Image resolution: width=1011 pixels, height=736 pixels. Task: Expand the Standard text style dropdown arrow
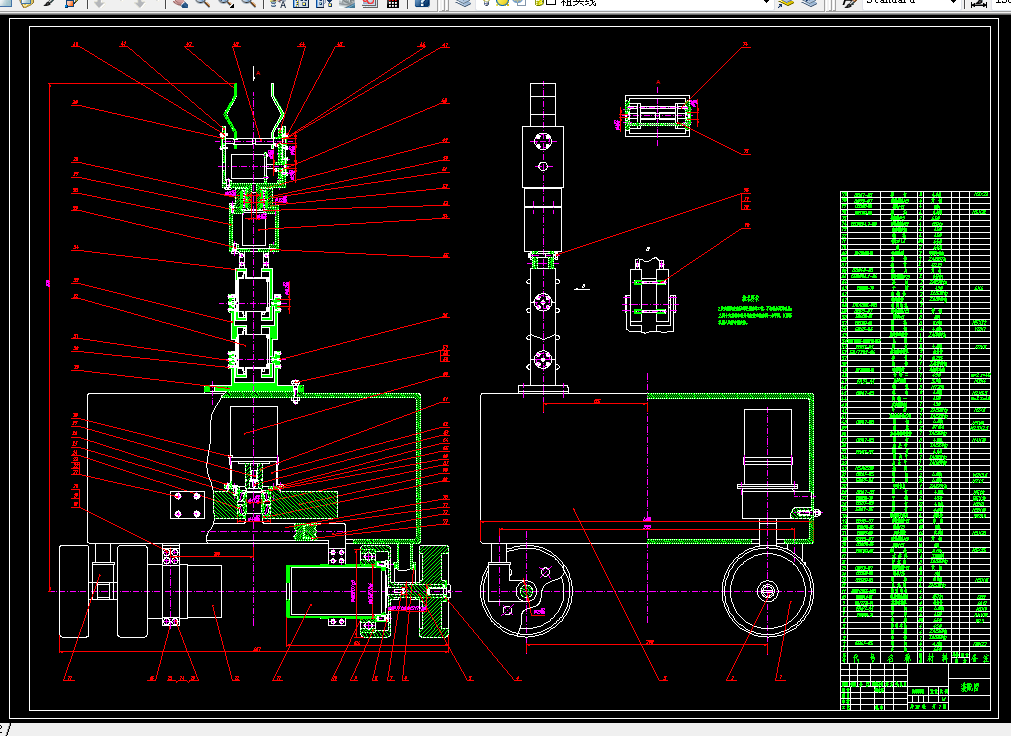954,3
